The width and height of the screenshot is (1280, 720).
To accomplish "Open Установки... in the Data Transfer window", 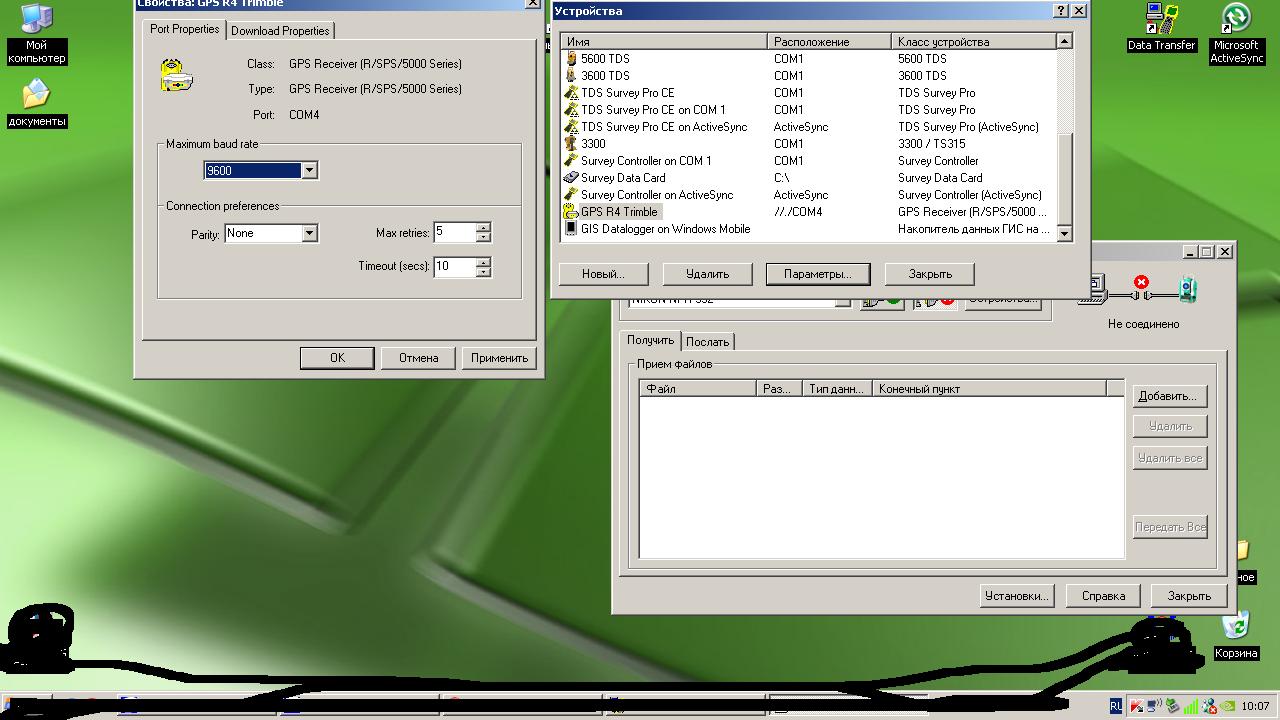I will tap(1016, 596).
